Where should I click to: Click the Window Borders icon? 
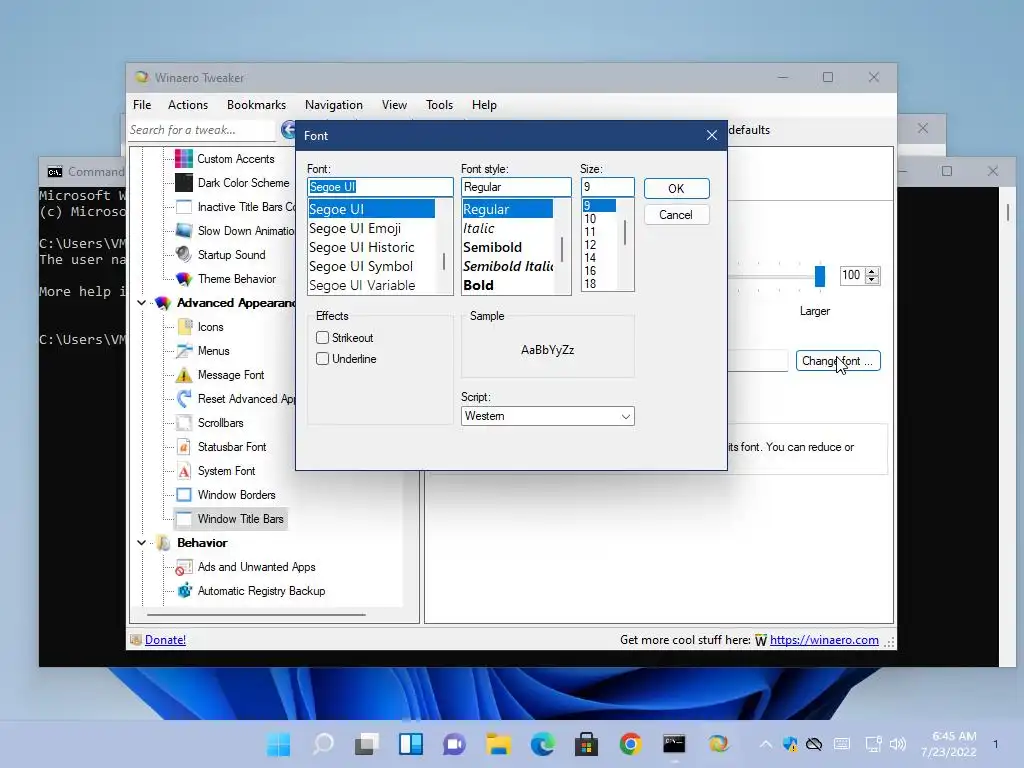184,495
